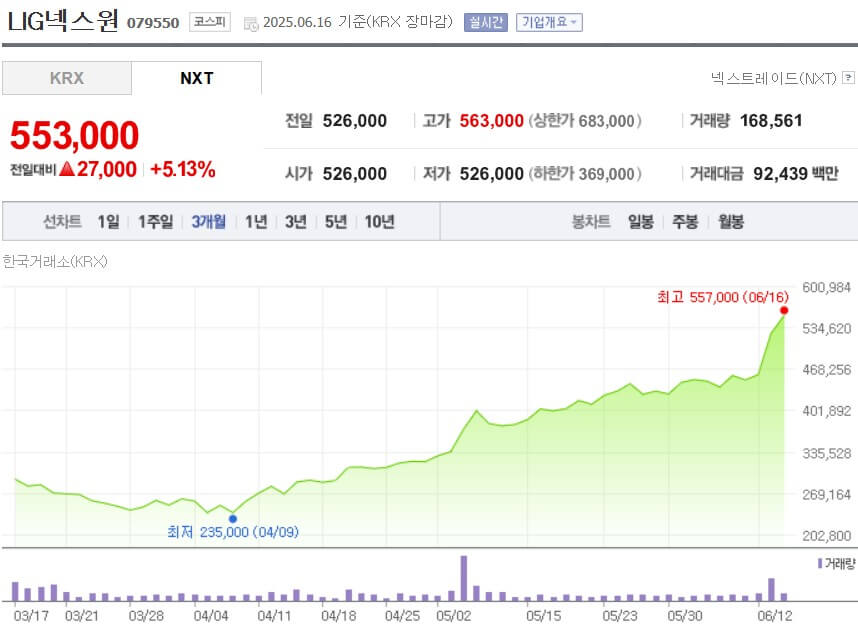Open the 기업개요 dropdown
Screen dimensions: 858x629
point(549,22)
